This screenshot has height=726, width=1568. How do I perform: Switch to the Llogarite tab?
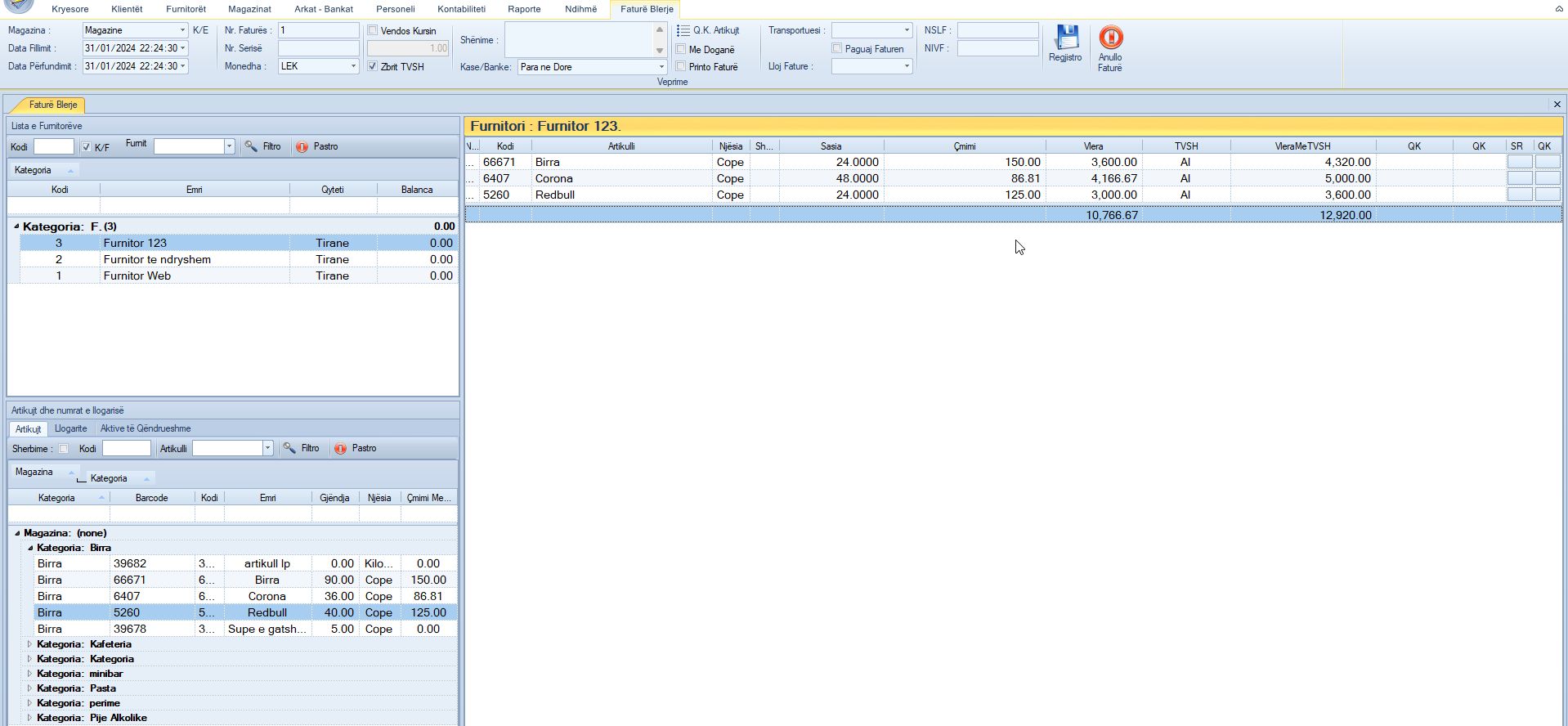[70, 428]
